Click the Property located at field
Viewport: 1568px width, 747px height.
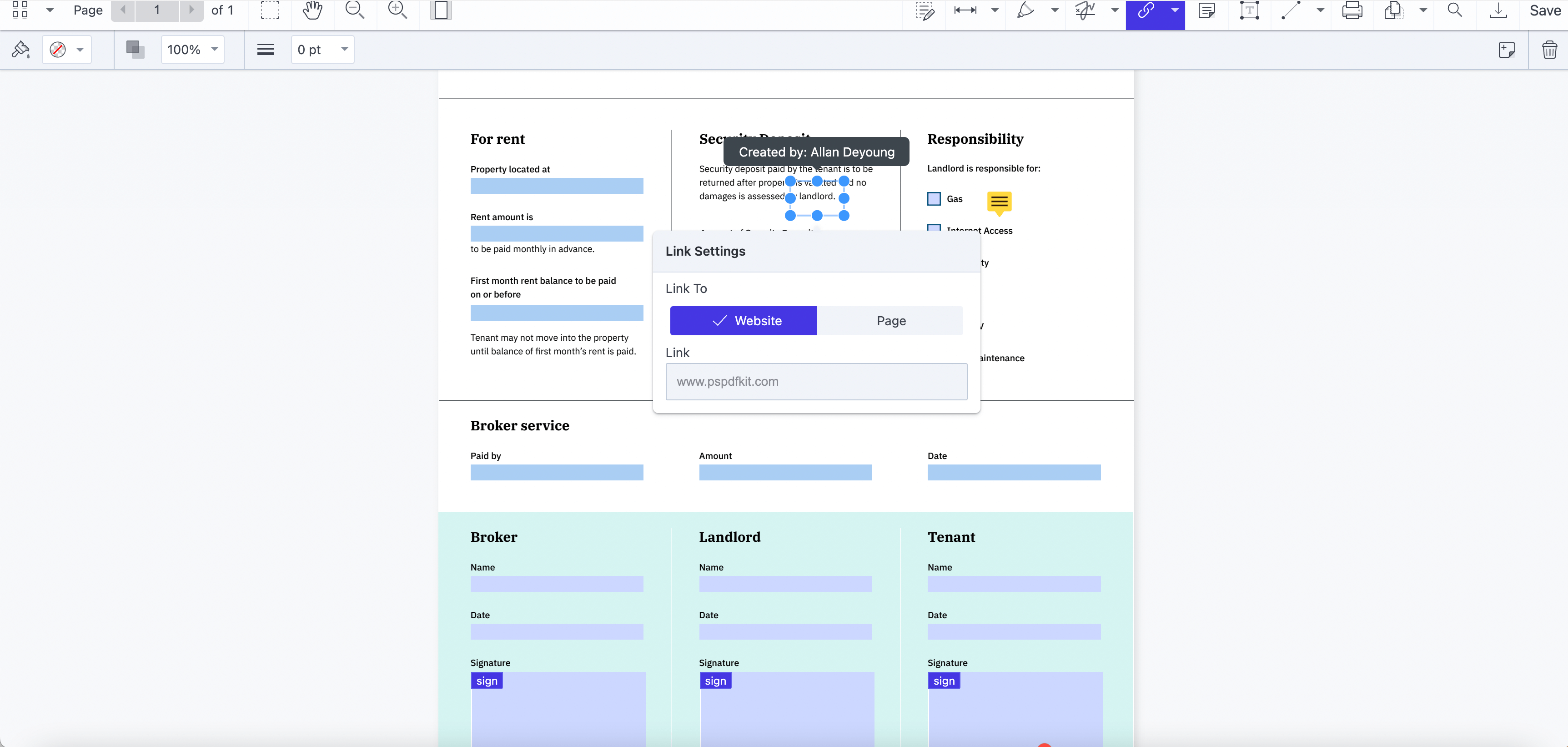556,186
